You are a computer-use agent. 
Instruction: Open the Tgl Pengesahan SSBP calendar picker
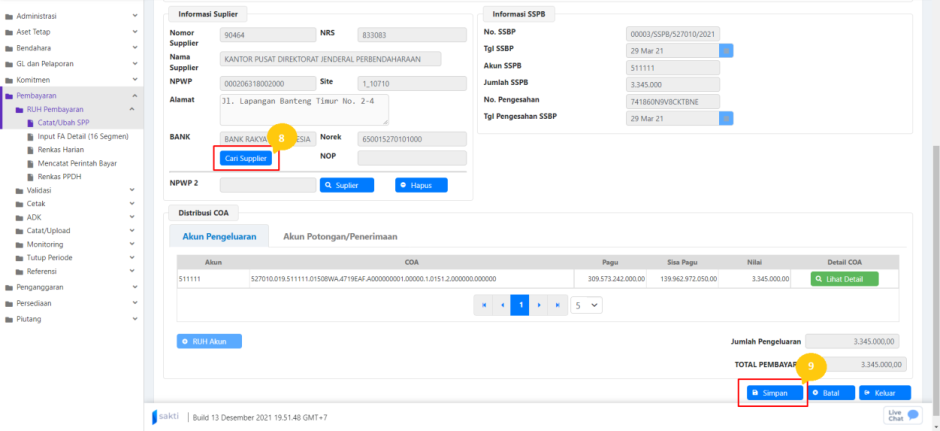click(x=727, y=117)
